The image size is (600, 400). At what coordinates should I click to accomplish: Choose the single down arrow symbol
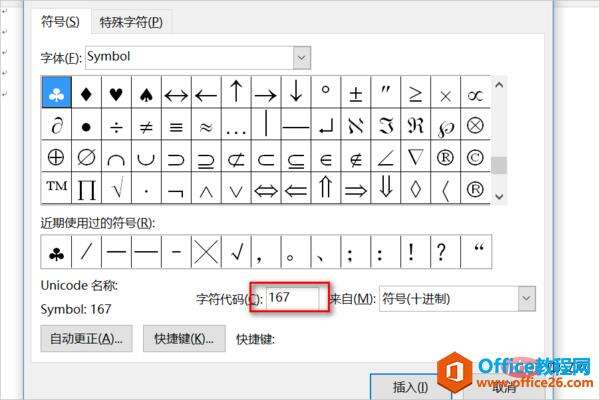click(x=296, y=93)
